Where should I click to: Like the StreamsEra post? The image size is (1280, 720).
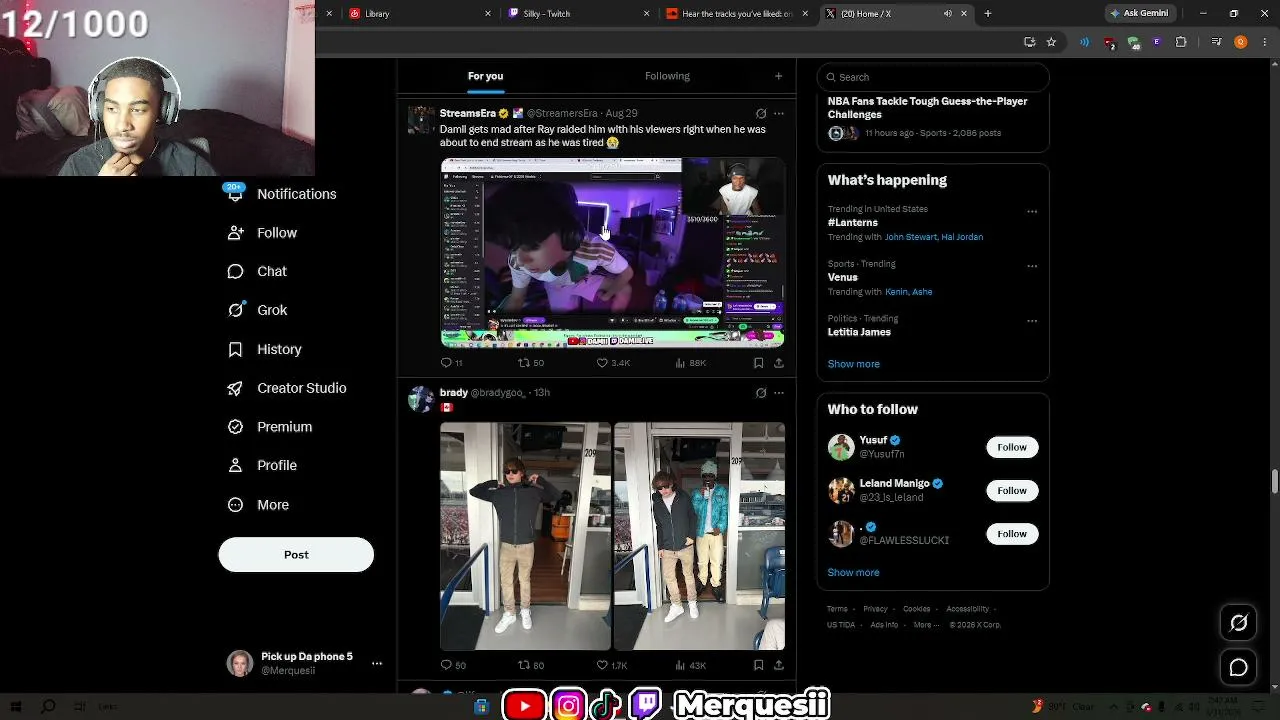[x=602, y=363]
